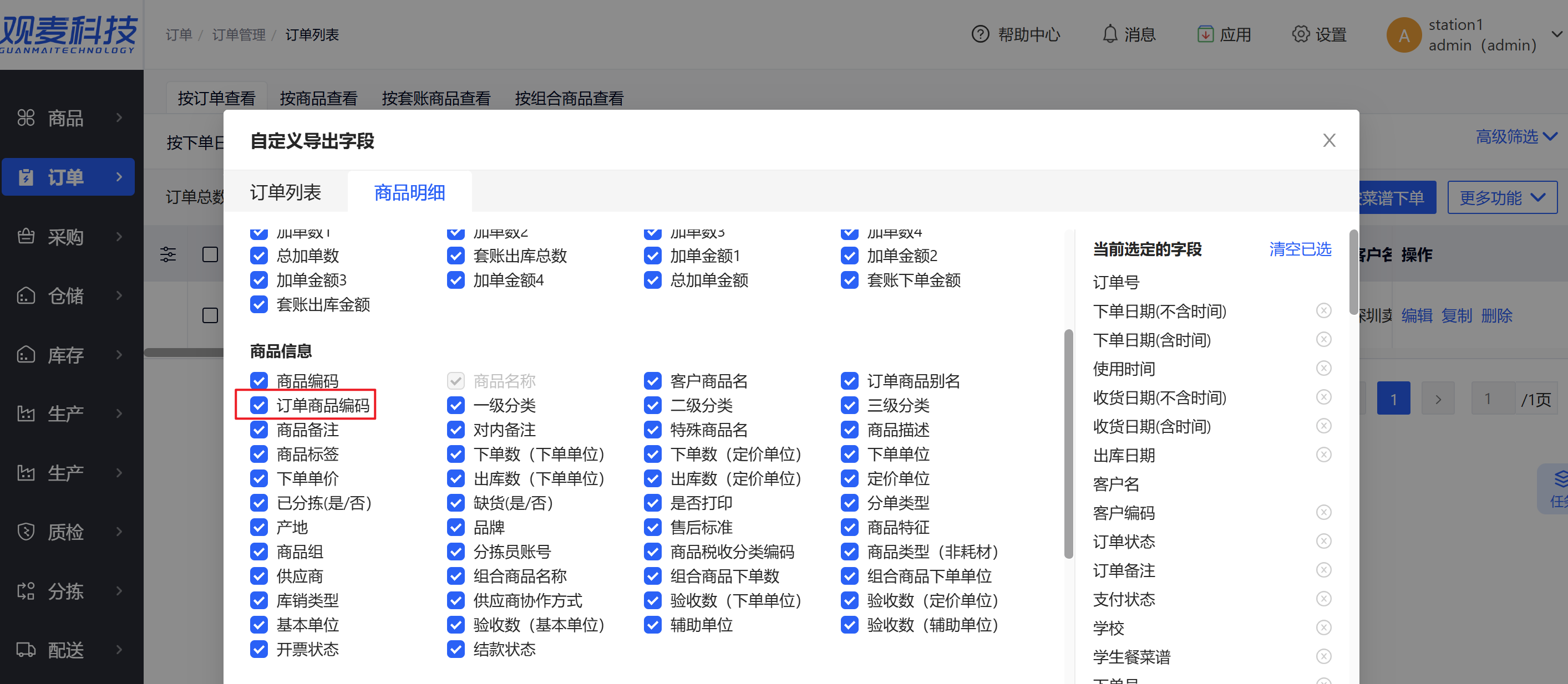Remove 使用时间 from selected fields
Image resolution: width=1568 pixels, height=684 pixels.
tap(1323, 368)
